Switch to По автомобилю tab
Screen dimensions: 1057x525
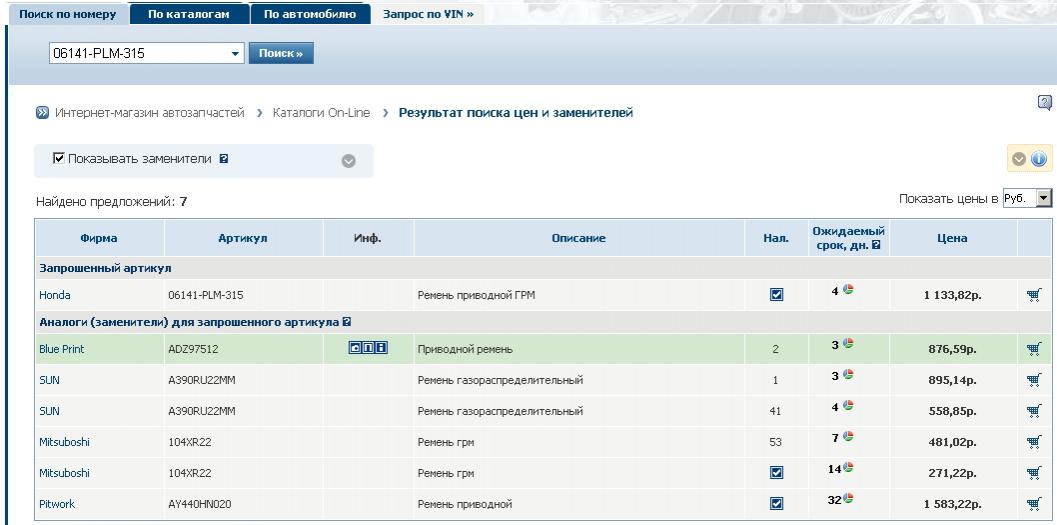(x=310, y=14)
